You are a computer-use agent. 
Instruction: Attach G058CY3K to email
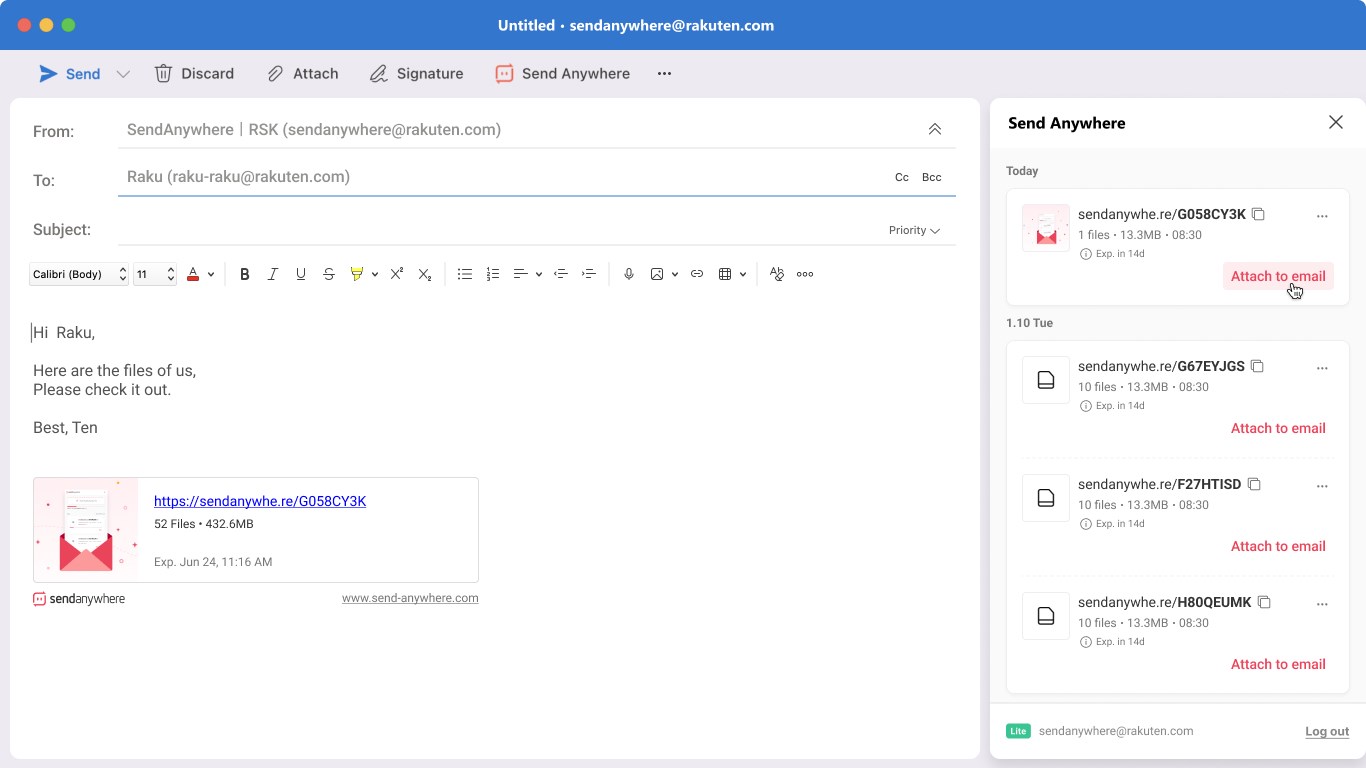coord(1278,276)
